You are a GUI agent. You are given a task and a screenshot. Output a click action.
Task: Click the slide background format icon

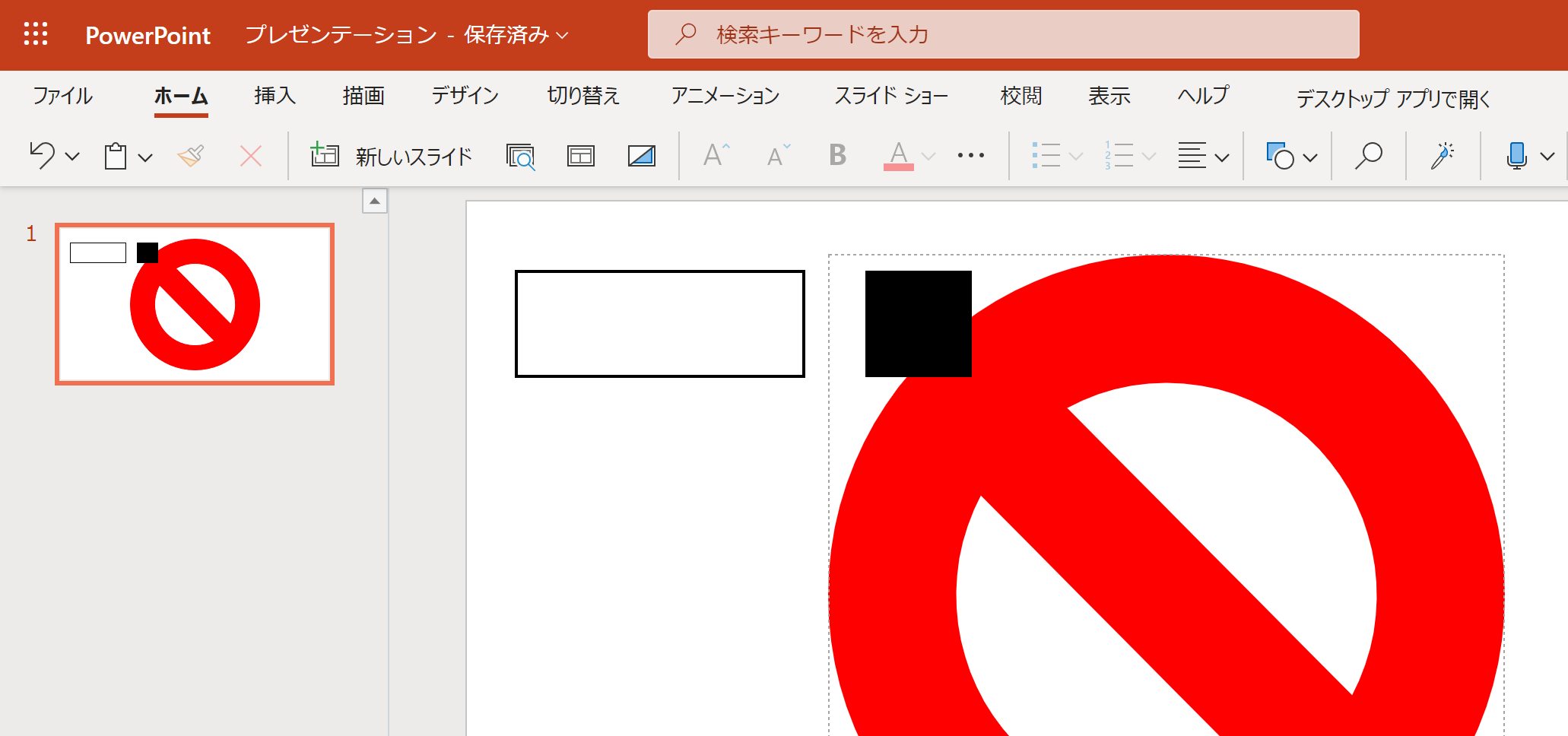pyautogui.click(x=642, y=156)
